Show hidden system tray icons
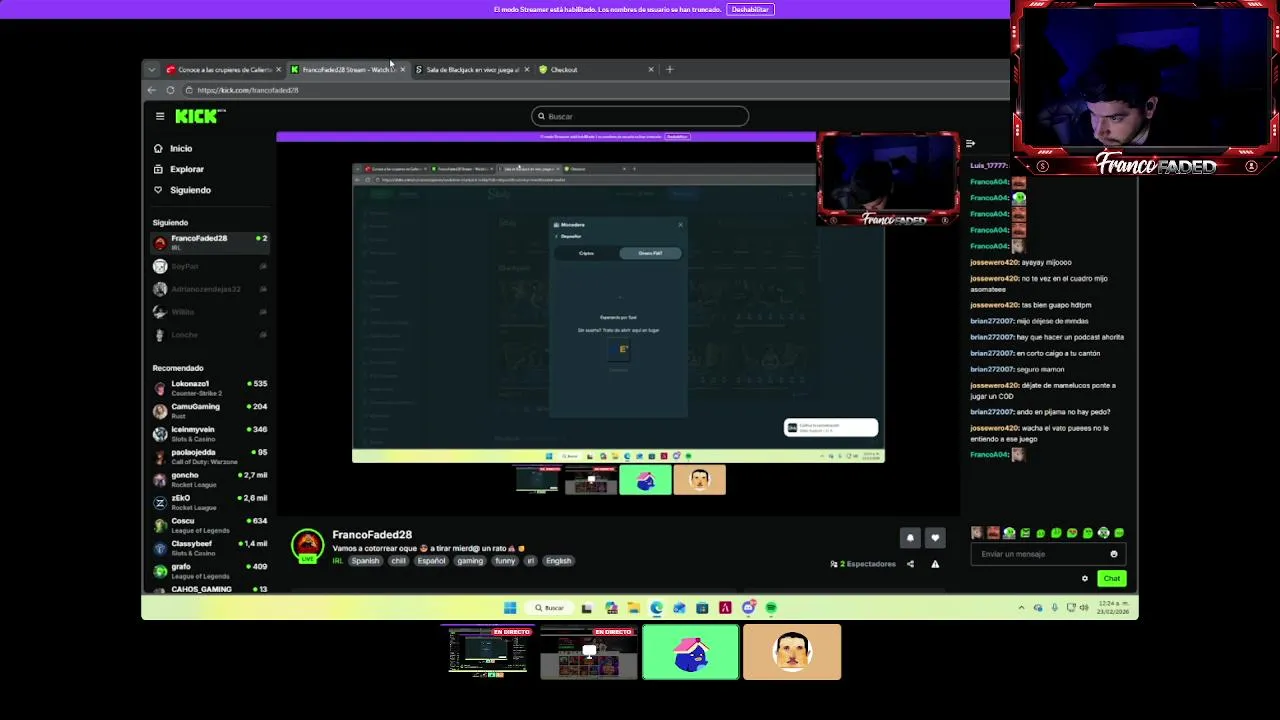1280x720 pixels. tap(1021, 608)
